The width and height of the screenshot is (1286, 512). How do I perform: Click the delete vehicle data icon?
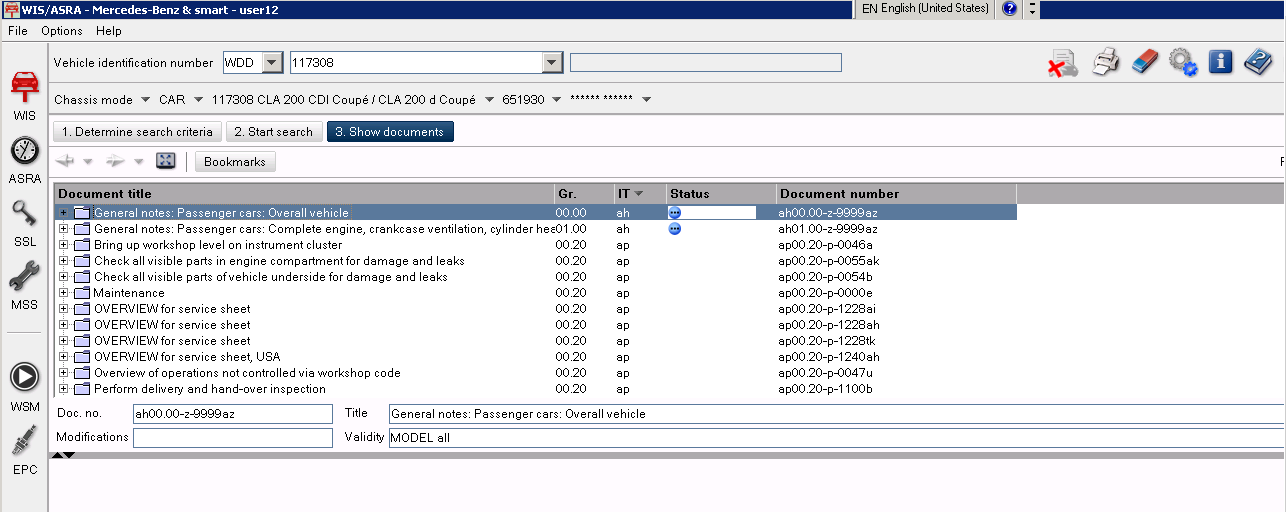click(1062, 63)
